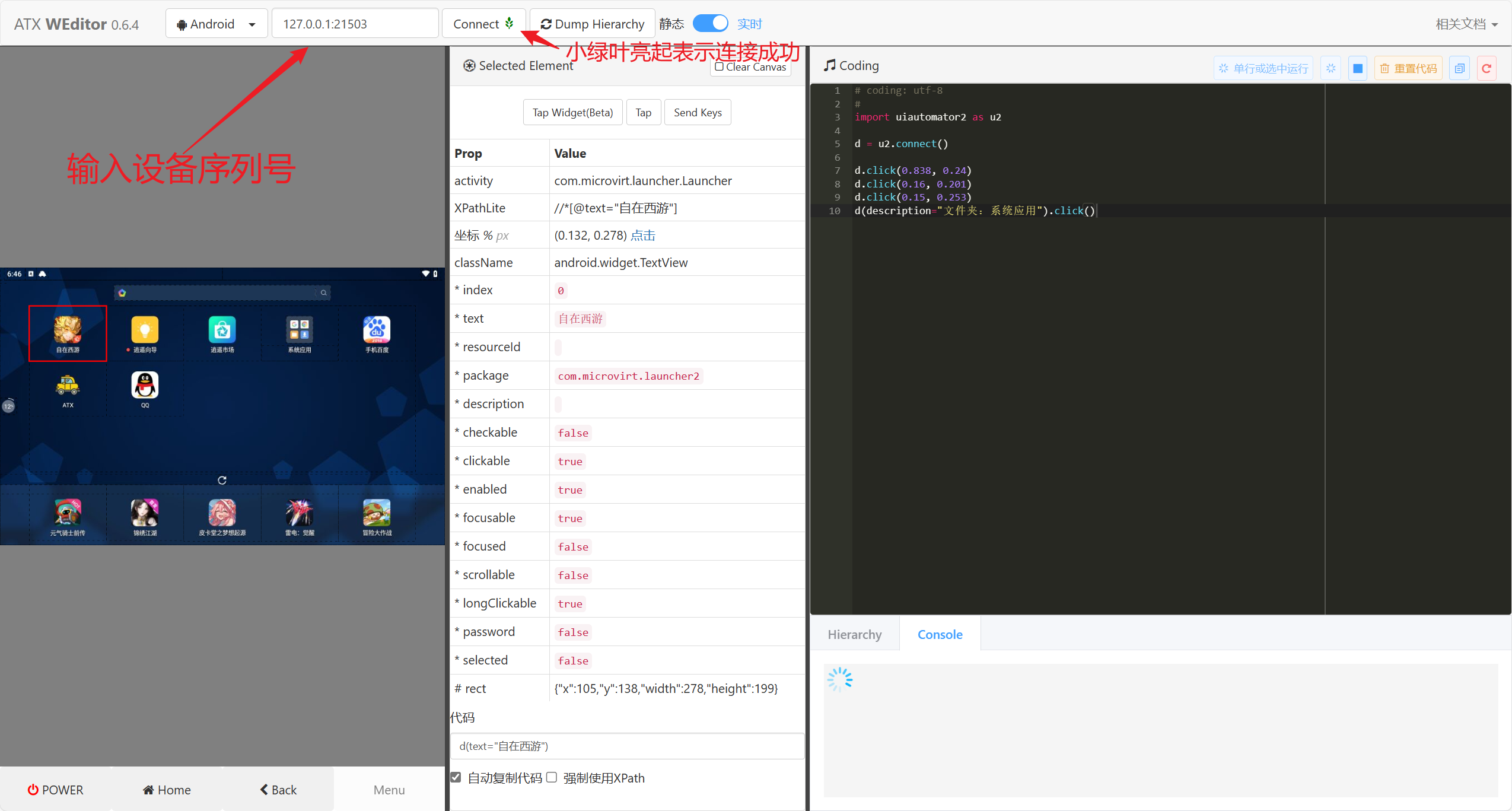This screenshot has height=811, width=1512.
Task: Check the 强制使用XPath checkbox
Action: [x=552, y=777]
